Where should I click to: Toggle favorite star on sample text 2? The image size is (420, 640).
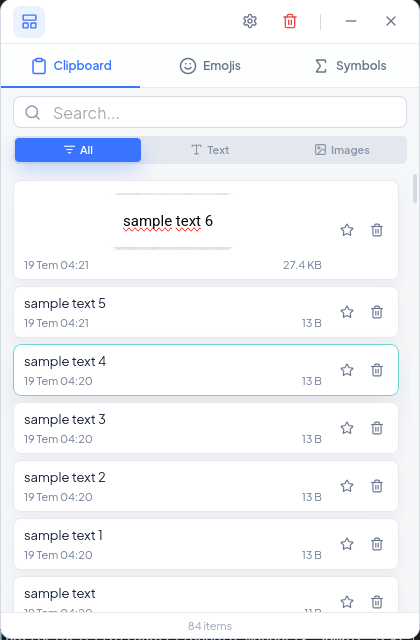(x=347, y=486)
